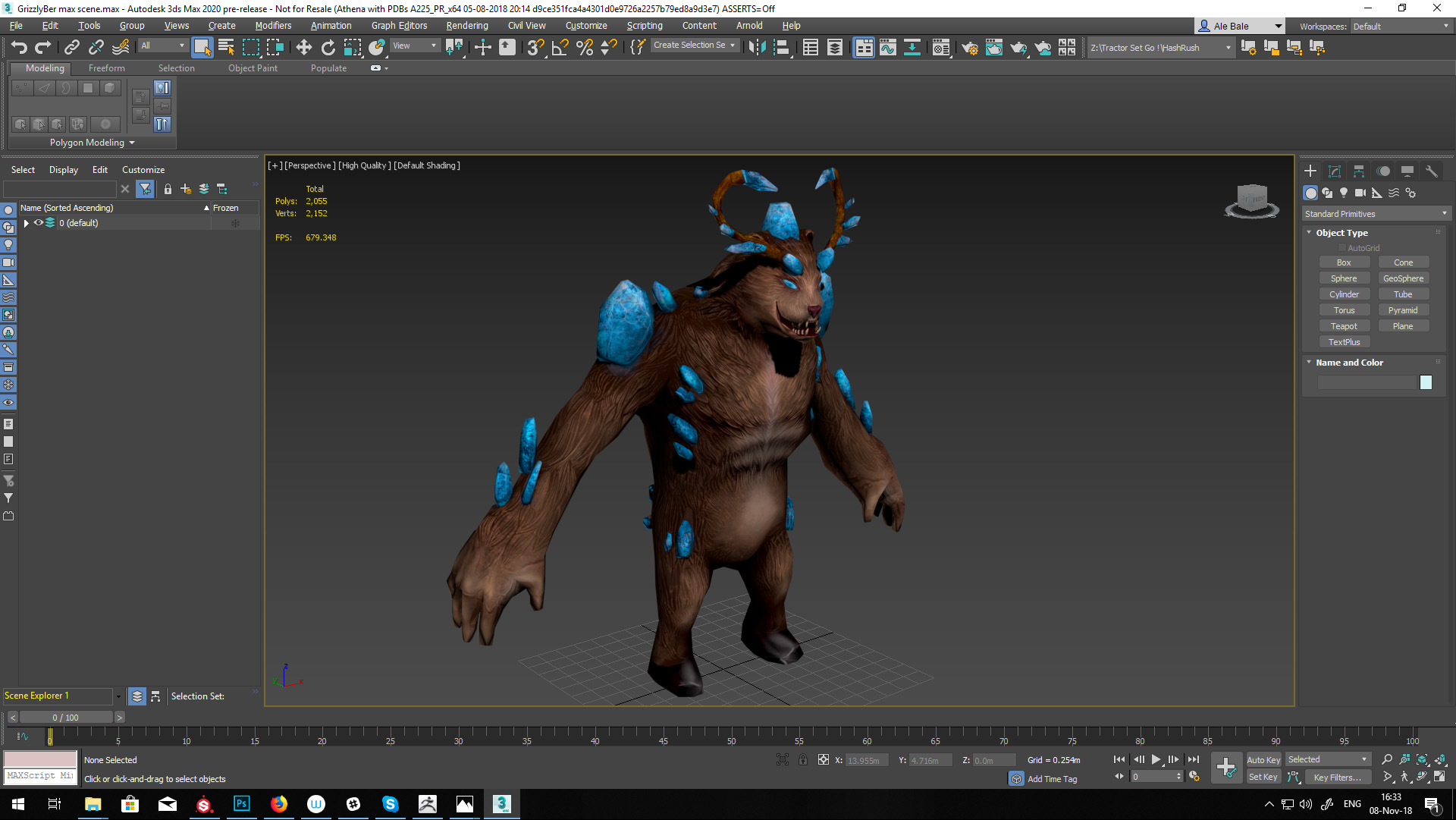Activate the Select and Scale tool
Viewport: 1456px width, 820px height.
click(x=353, y=47)
